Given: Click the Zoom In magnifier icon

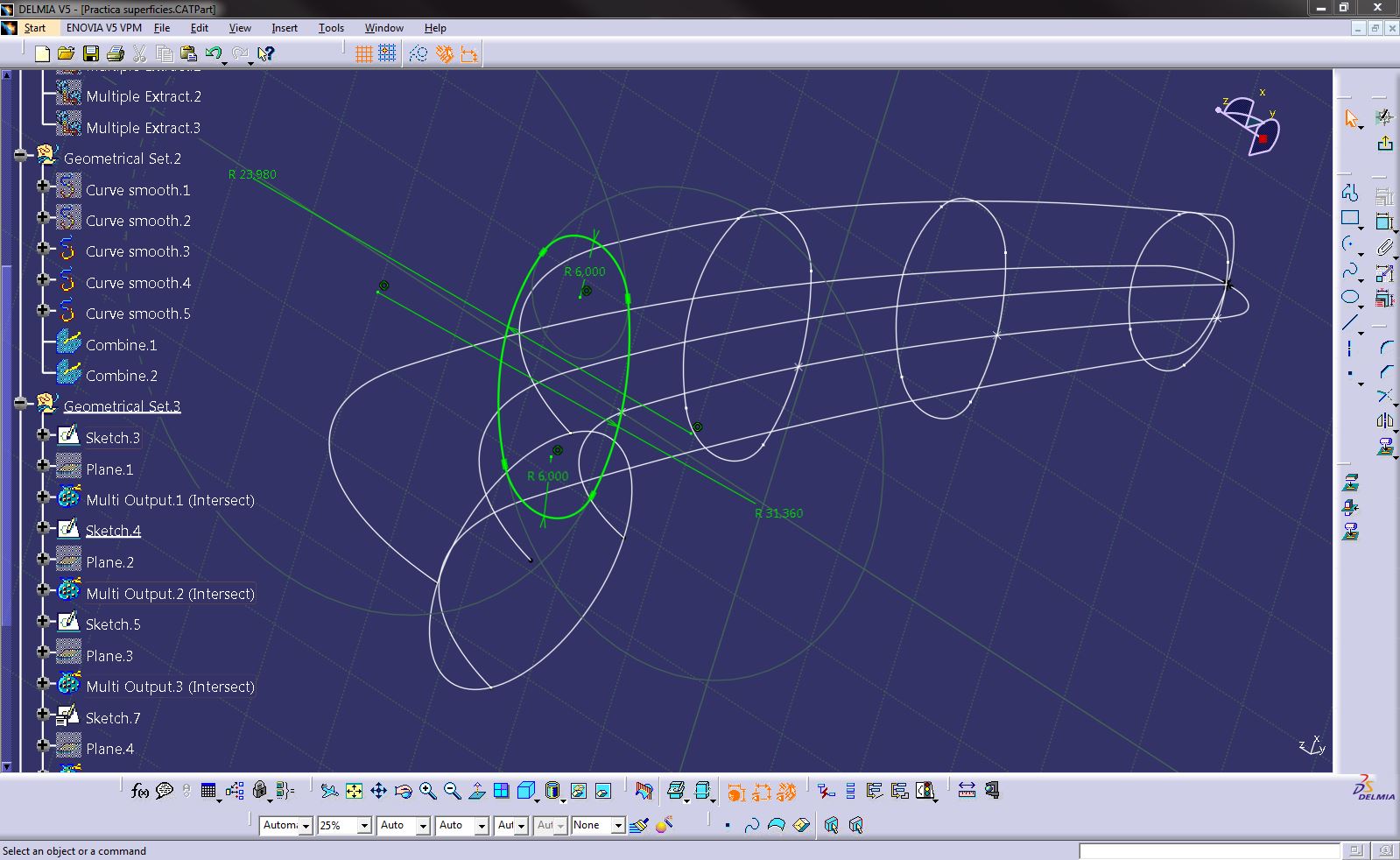Looking at the screenshot, I should click(x=427, y=792).
